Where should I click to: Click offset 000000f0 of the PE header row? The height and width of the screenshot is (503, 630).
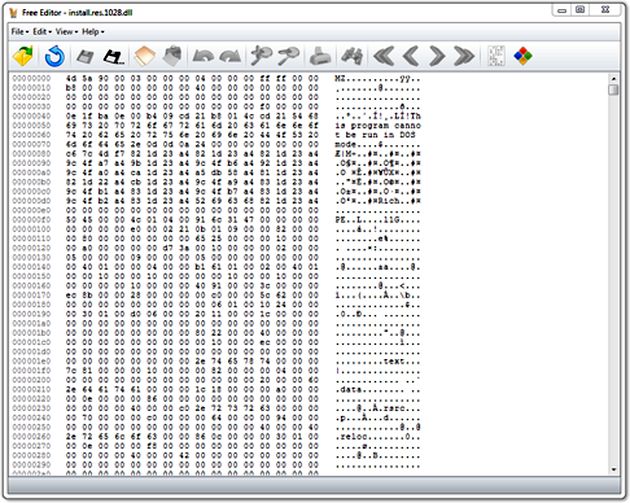(32, 220)
